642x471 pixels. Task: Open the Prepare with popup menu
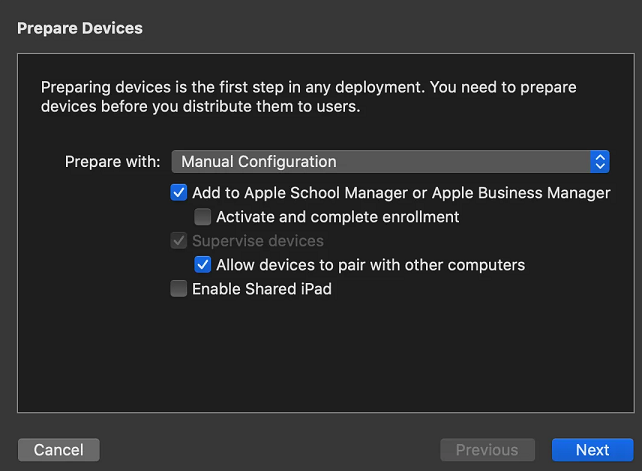[391, 162]
